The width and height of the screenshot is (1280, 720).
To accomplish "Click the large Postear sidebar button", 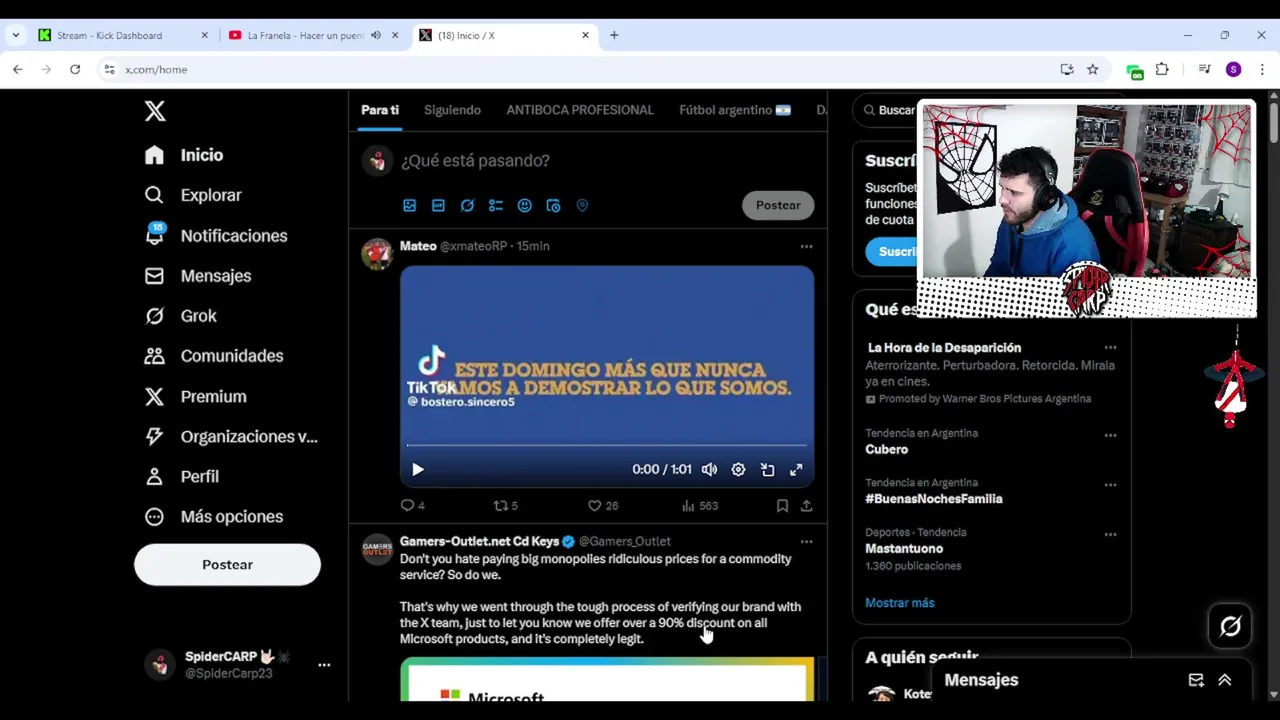I will [x=227, y=565].
